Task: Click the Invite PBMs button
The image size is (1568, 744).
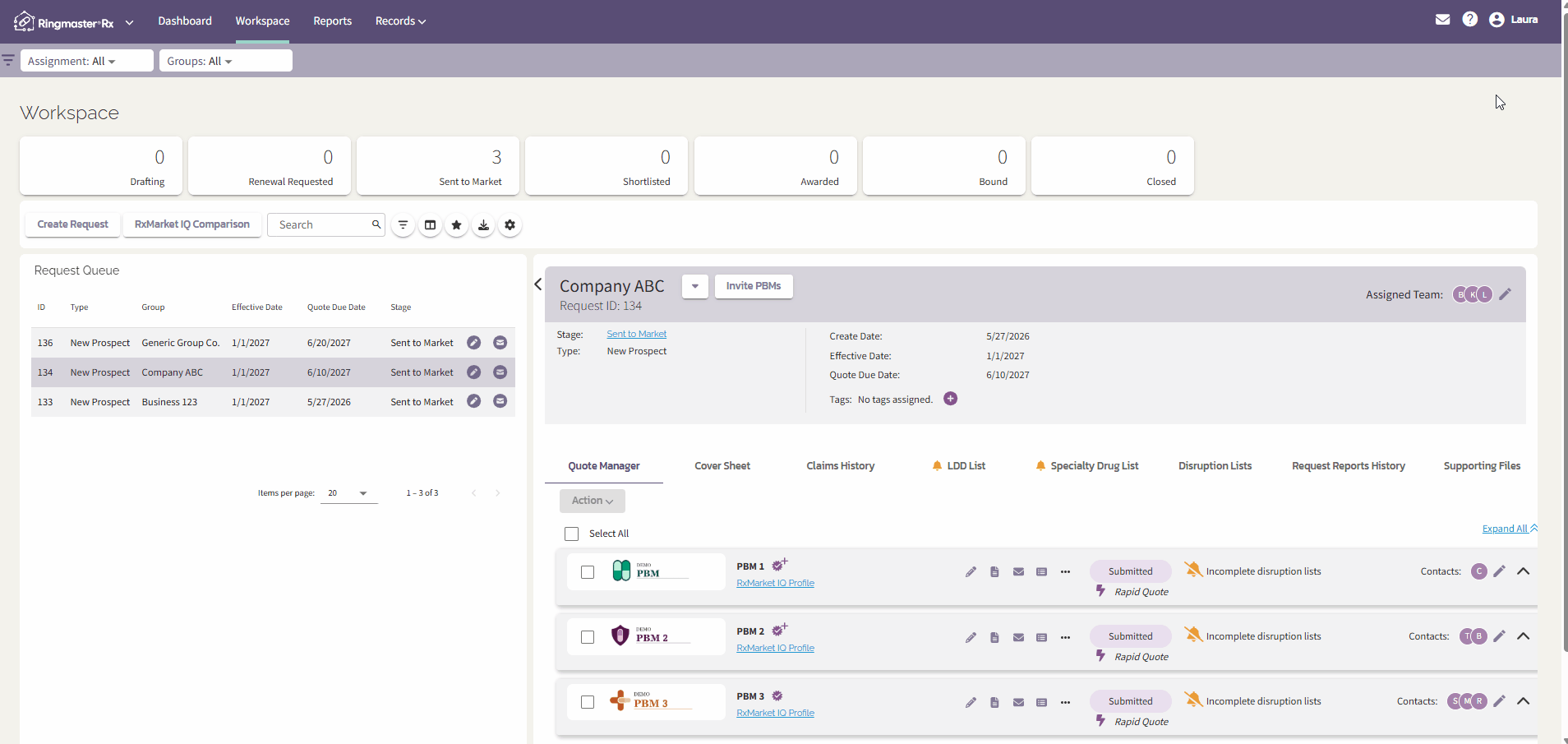Action: [x=754, y=286]
